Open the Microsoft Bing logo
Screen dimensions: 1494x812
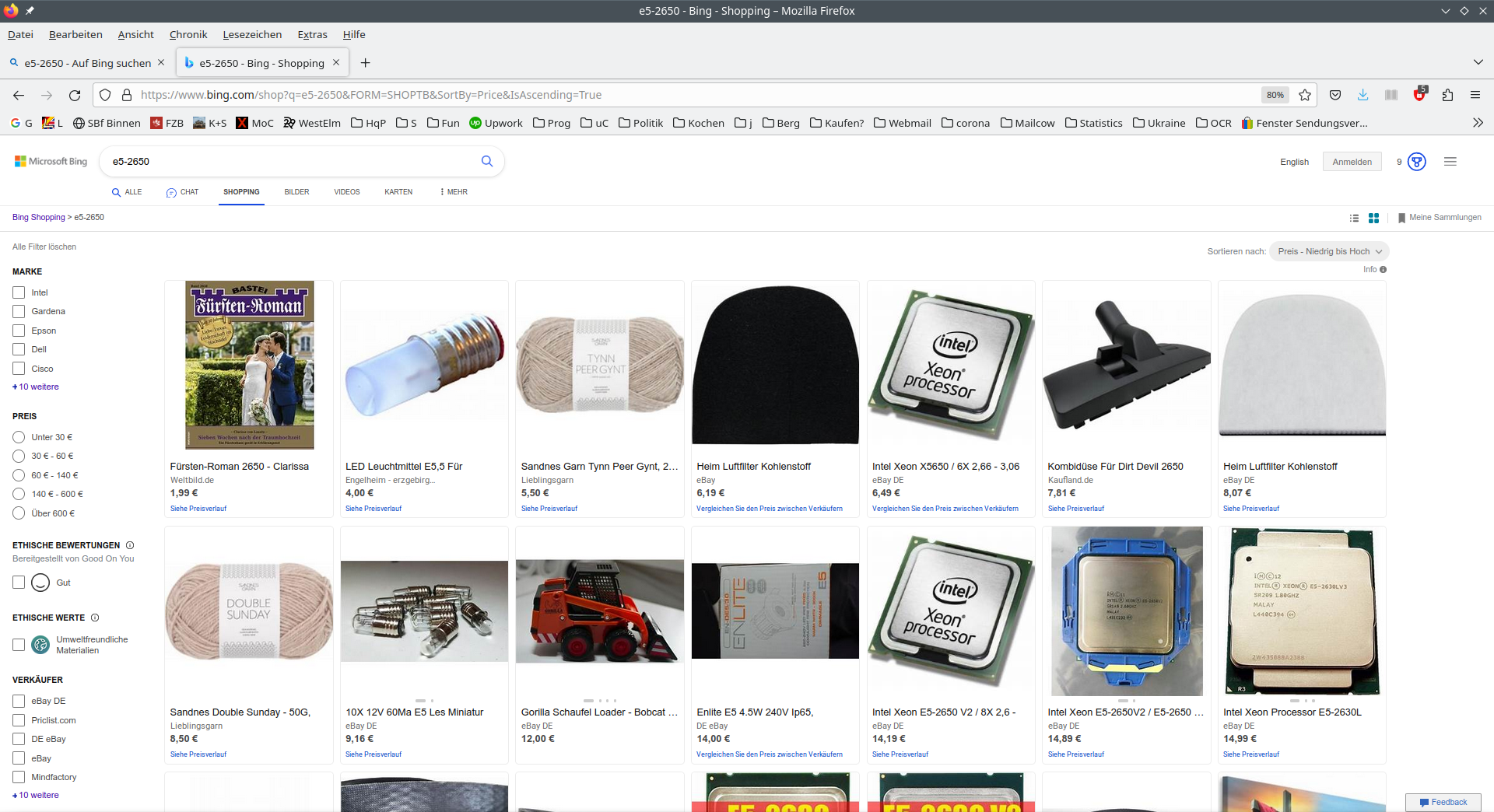51,161
